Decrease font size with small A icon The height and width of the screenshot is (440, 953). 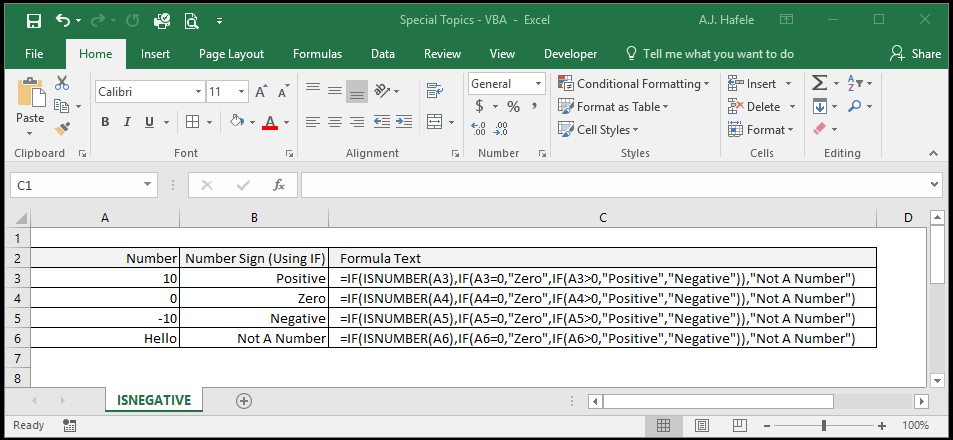pyautogui.click(x=283, y=92)
